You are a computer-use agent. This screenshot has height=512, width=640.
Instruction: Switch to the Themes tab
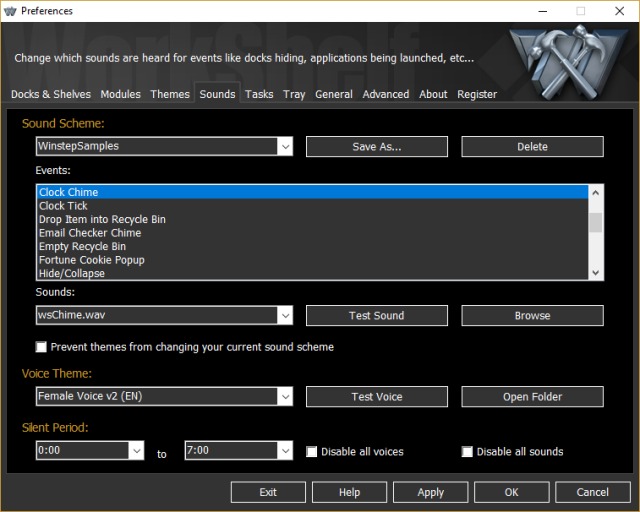click(x=170, y=94)
